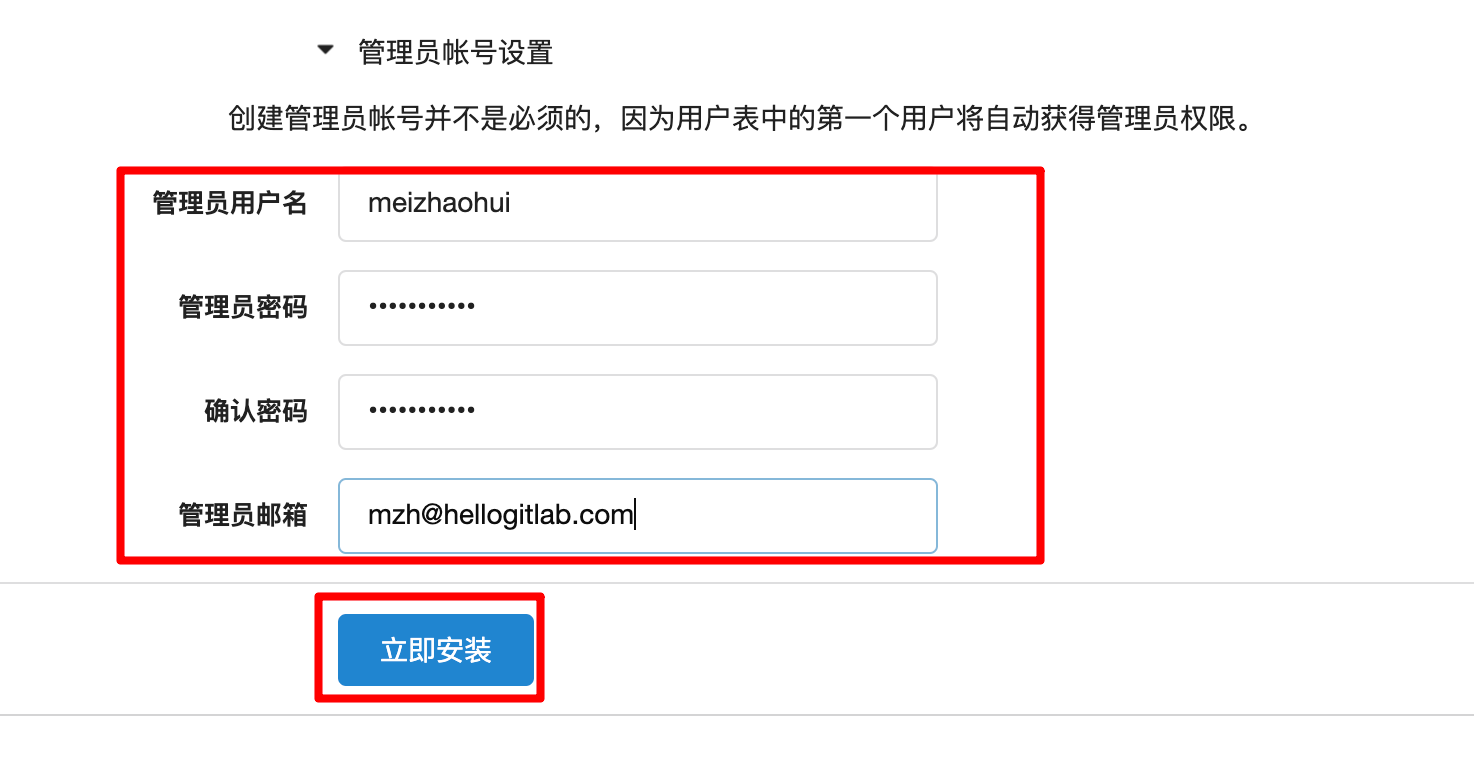Click the masked dots in 确认密码 field
The width and height of the screenshot is (1474, 766).
421,411
